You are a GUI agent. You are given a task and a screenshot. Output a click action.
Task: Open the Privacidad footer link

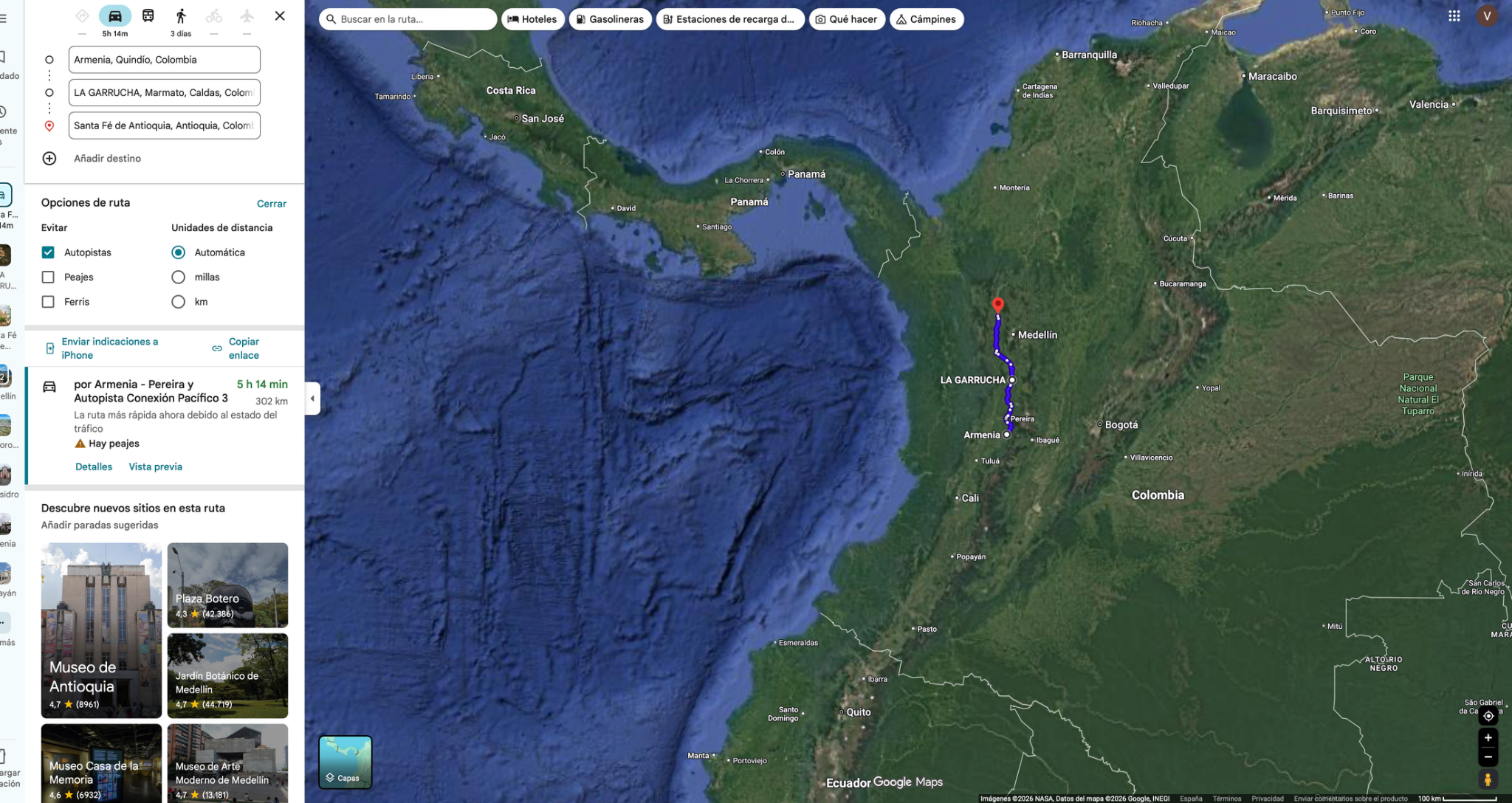(1268, 799)
